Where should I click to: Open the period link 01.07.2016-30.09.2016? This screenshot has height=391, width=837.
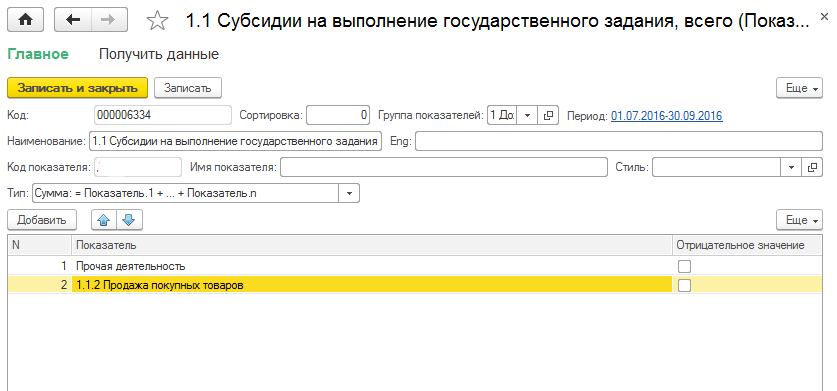tap(667, 115)
